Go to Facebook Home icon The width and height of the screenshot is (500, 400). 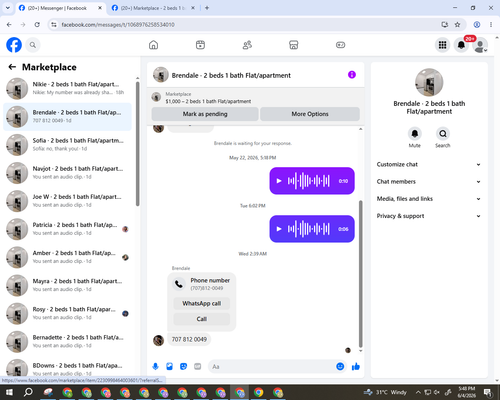tap(153, 45)
